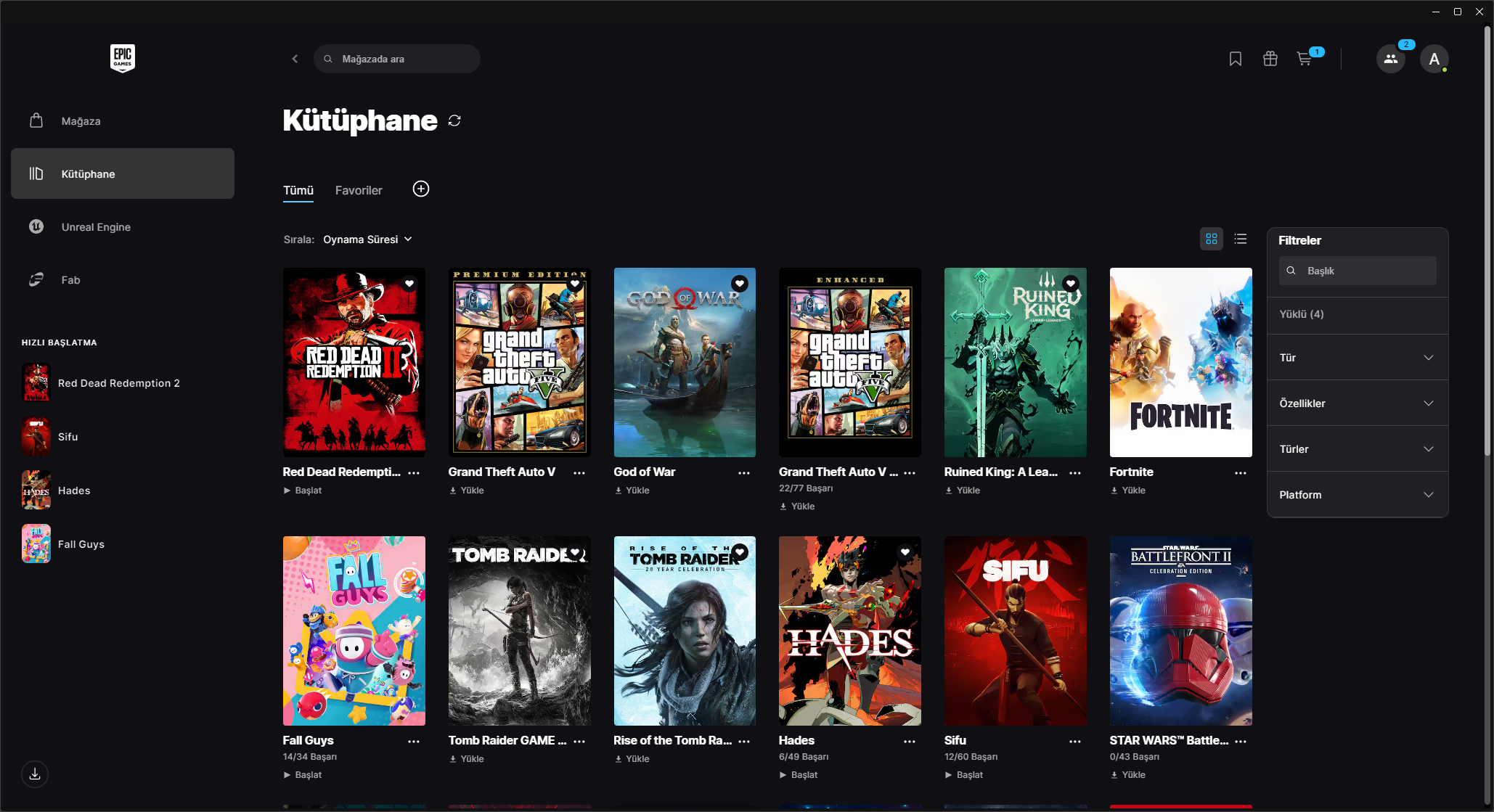Open the Epic Games logo home
This screenshot has width=1494, height=812.
tap(123, 58)
